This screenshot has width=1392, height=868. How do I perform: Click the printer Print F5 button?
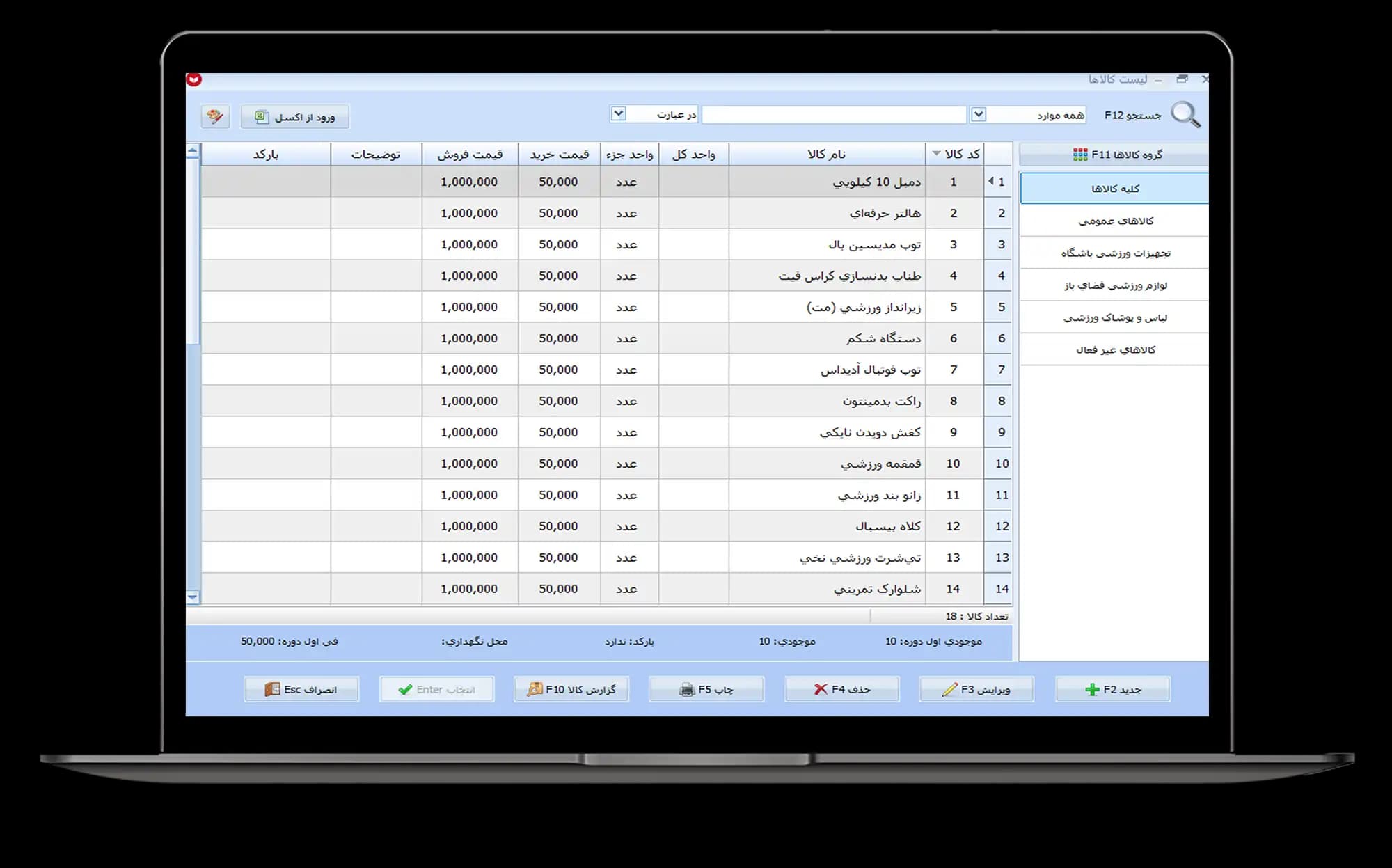click(x=706, y=689)
